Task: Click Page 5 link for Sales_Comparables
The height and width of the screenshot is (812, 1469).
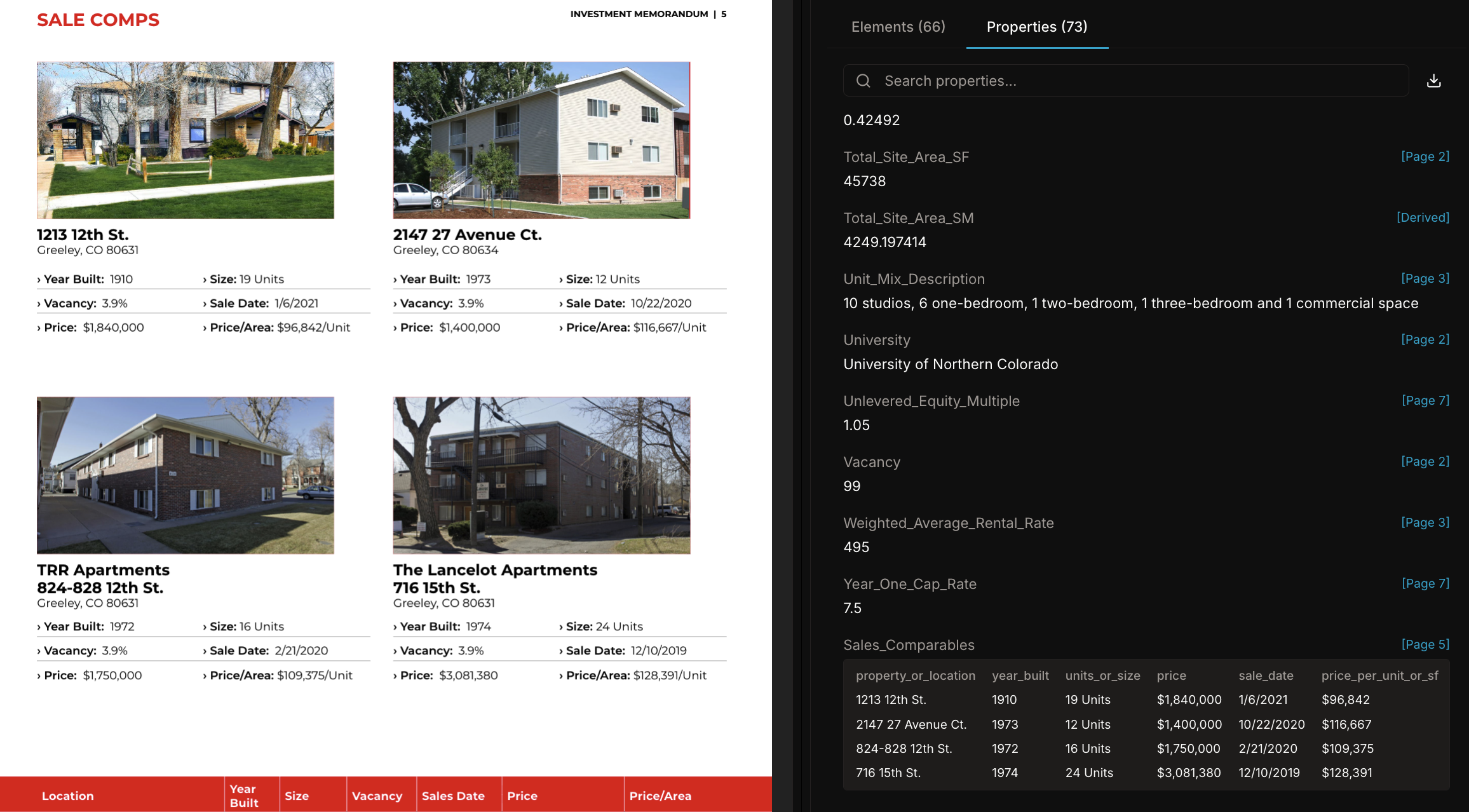Action: (1425, 644)
